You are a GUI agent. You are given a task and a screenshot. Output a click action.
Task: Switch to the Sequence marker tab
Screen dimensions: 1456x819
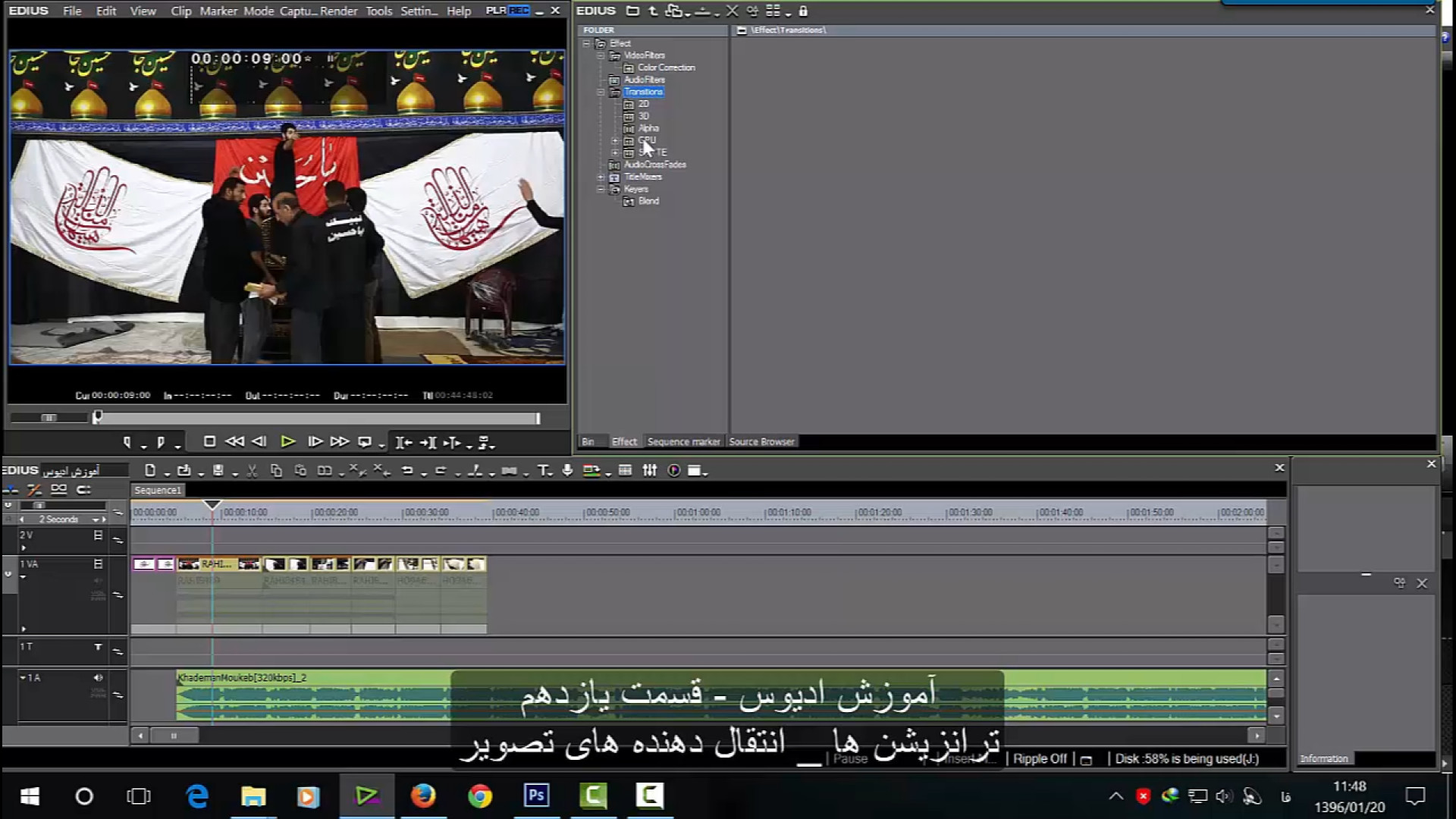pos(683,441)
